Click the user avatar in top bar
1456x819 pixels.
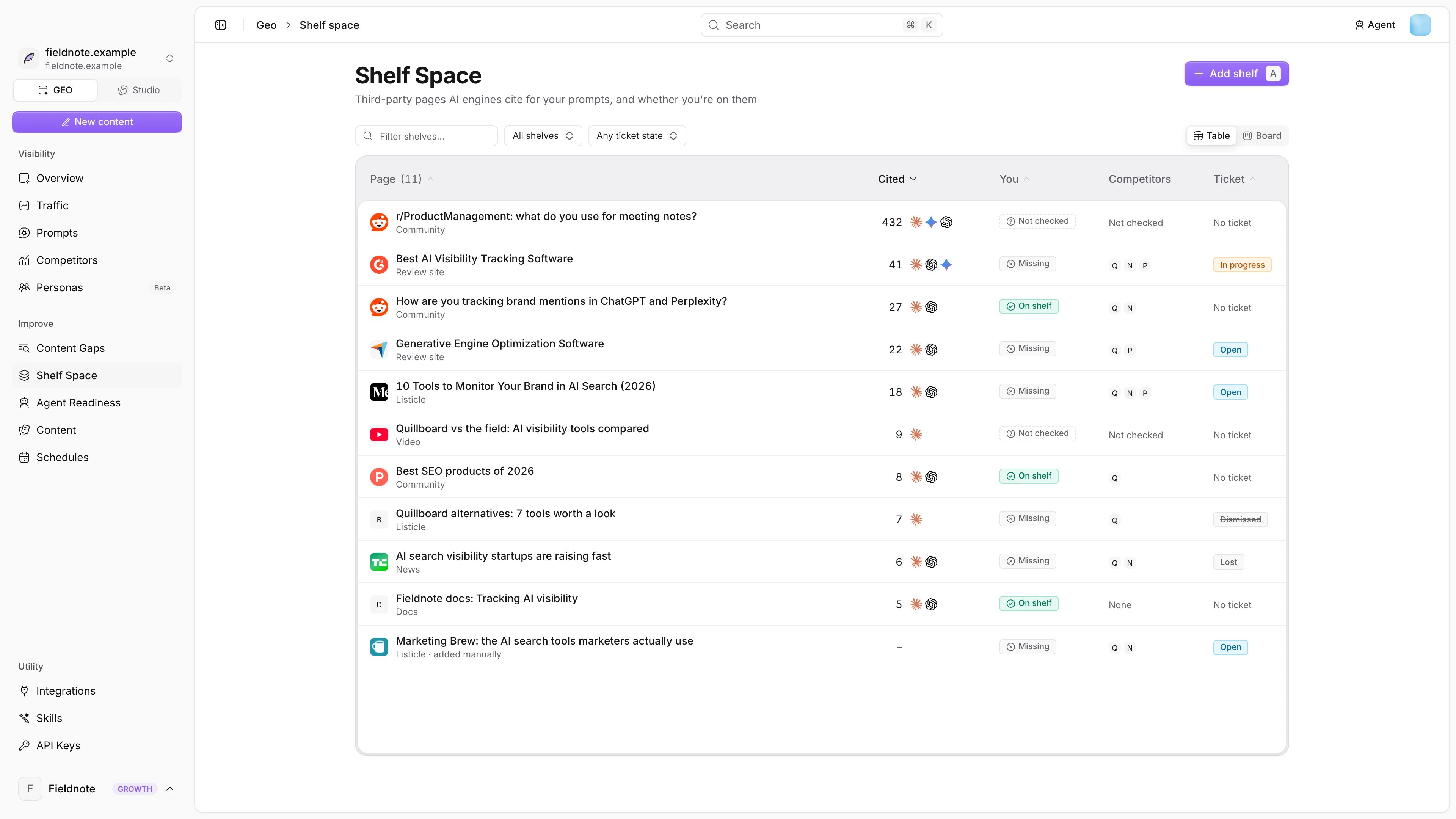1420,25
